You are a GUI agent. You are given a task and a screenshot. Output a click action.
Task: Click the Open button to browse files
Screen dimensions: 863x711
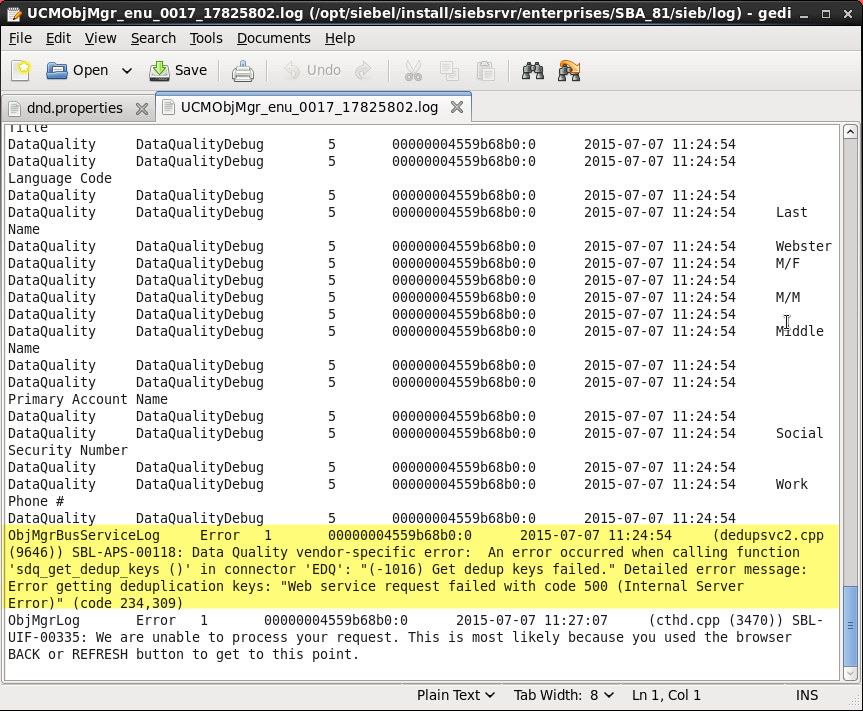80,70
